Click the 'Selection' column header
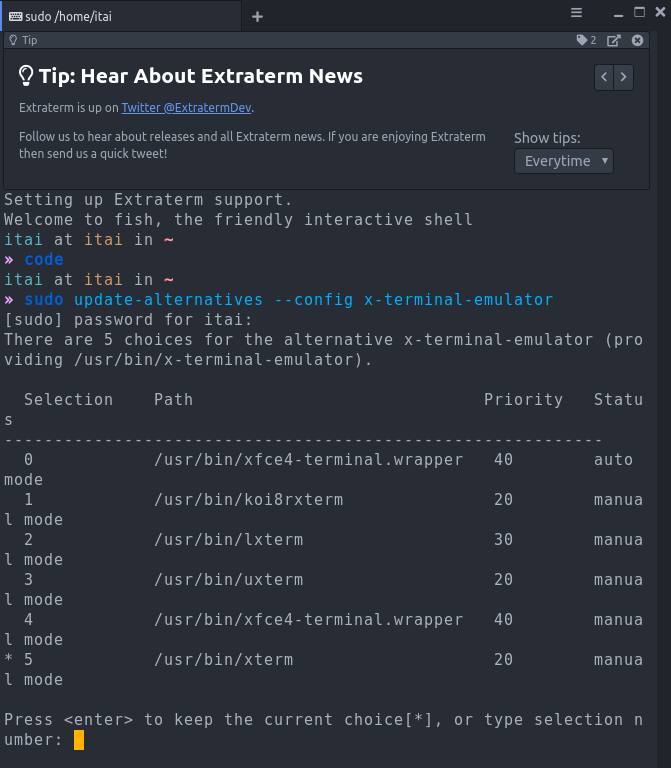Image resolution: width=671 pixels, height=768 pixels. tap(69, 400)
